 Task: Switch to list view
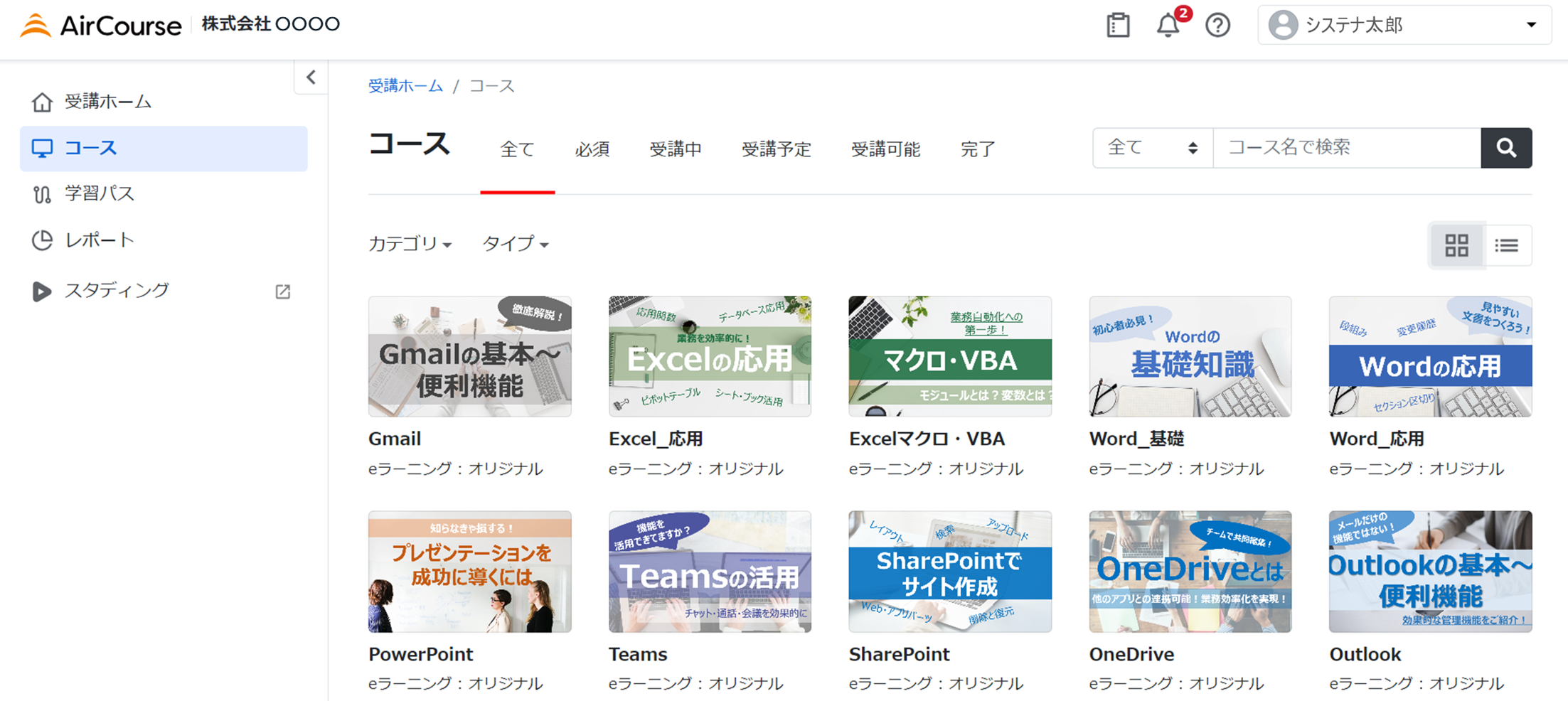[x=1507, y=245]
